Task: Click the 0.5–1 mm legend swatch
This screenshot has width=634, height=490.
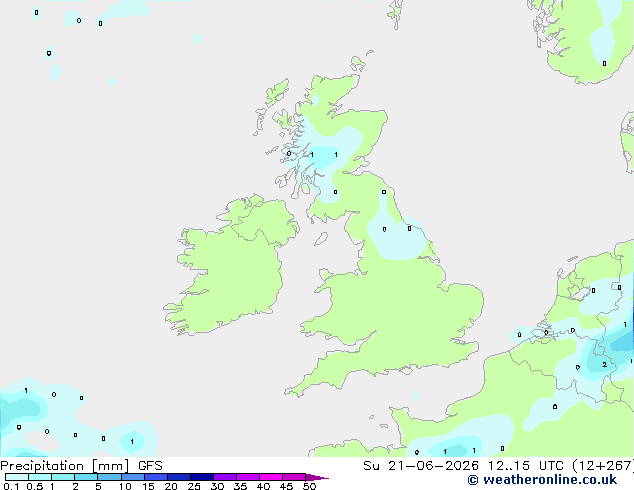Action: pyautogui.click(x=40, y=477)
